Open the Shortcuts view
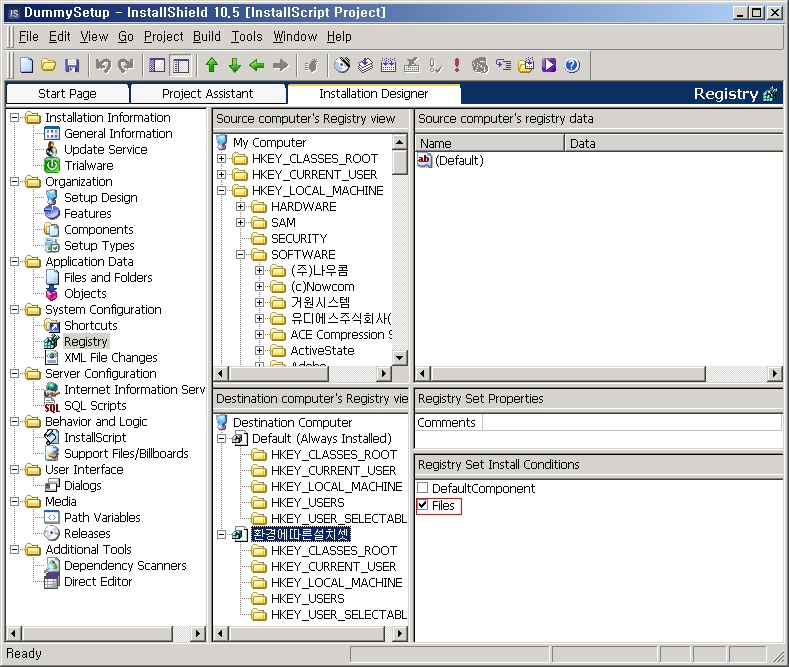Viewport: 789px width, 667px height. [91, 325]
